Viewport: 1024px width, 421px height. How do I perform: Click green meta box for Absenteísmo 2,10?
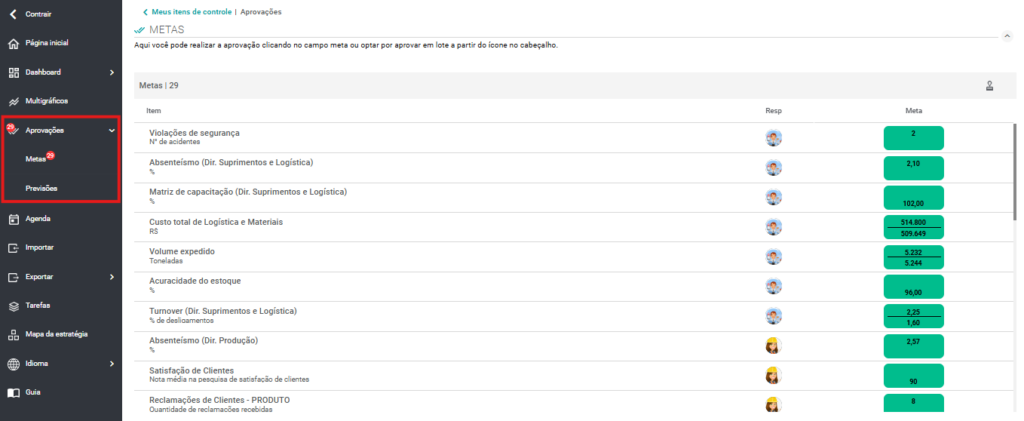[914, 168]
